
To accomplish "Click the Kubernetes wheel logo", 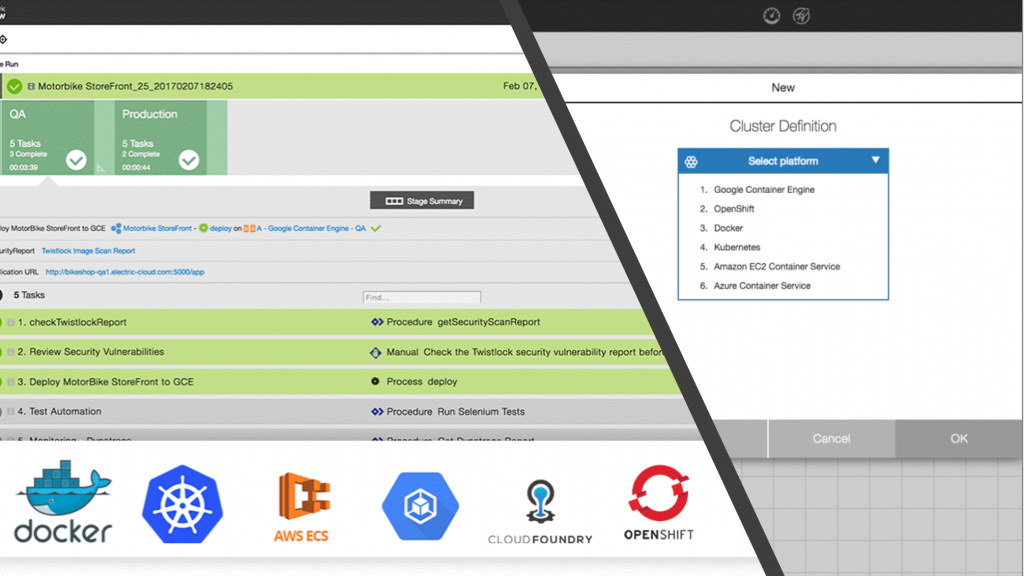I will 182,504.
